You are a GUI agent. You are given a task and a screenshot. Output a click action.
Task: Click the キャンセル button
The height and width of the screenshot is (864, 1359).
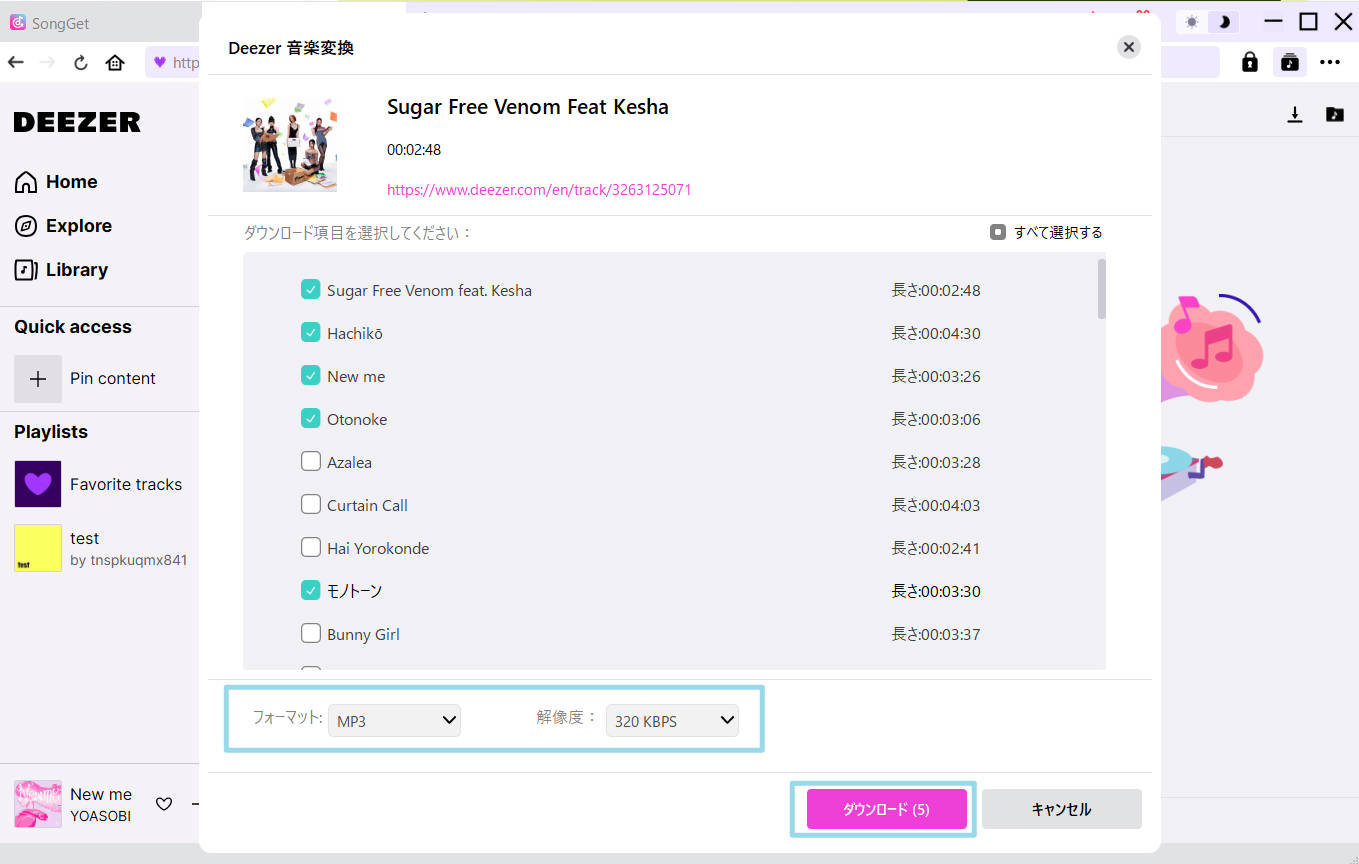pyautogui.click(x=1061, y=809)
